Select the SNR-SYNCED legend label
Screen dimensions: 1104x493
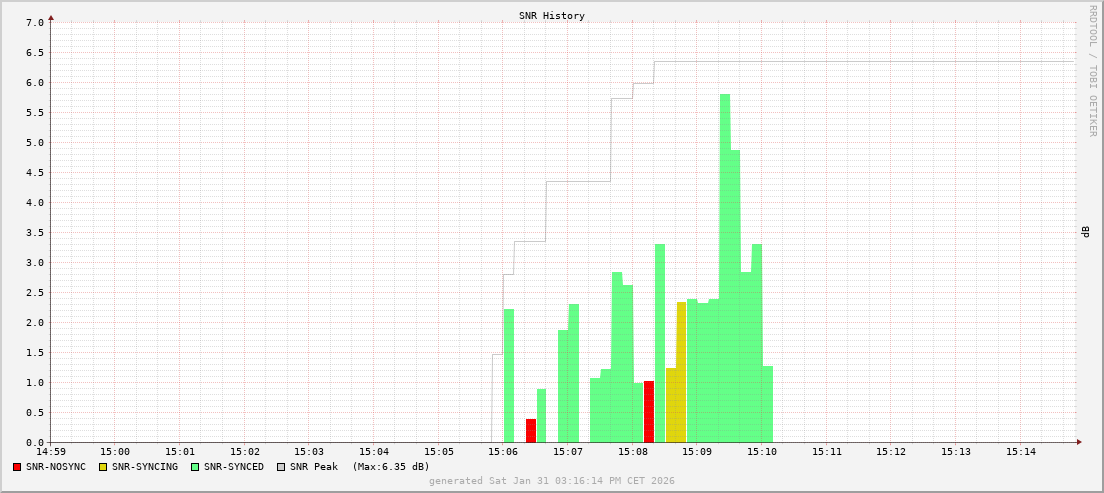click(233, 467)
